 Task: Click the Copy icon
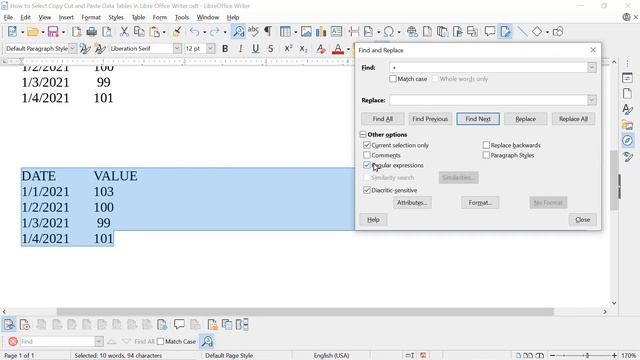(x=139, y=32)
